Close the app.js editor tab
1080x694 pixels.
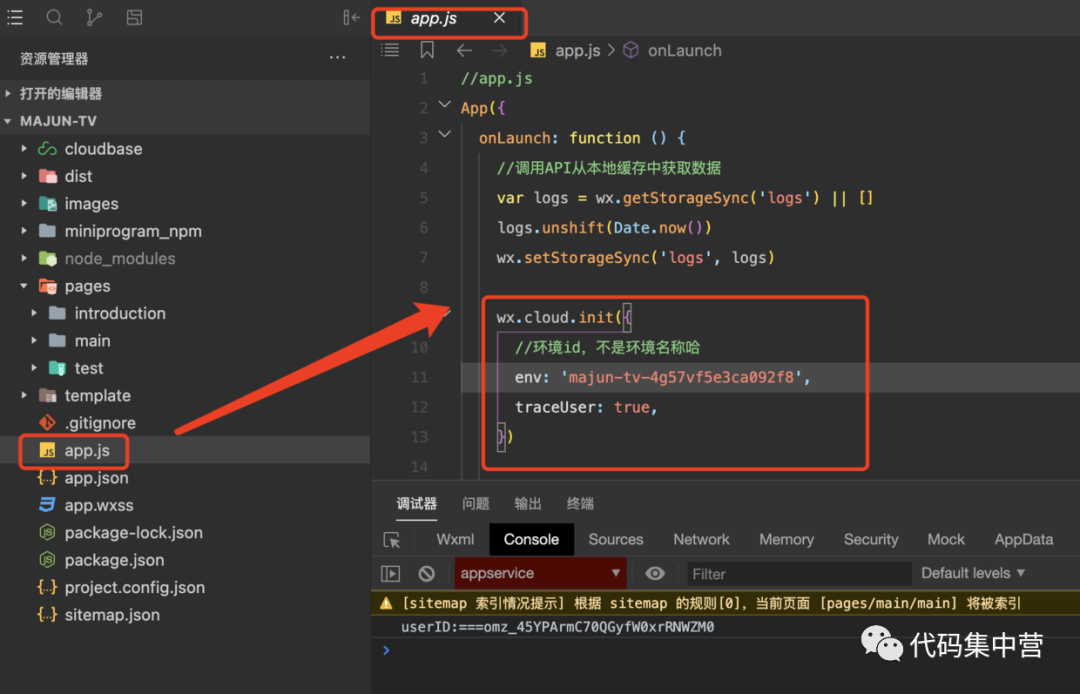coord(500,18)
